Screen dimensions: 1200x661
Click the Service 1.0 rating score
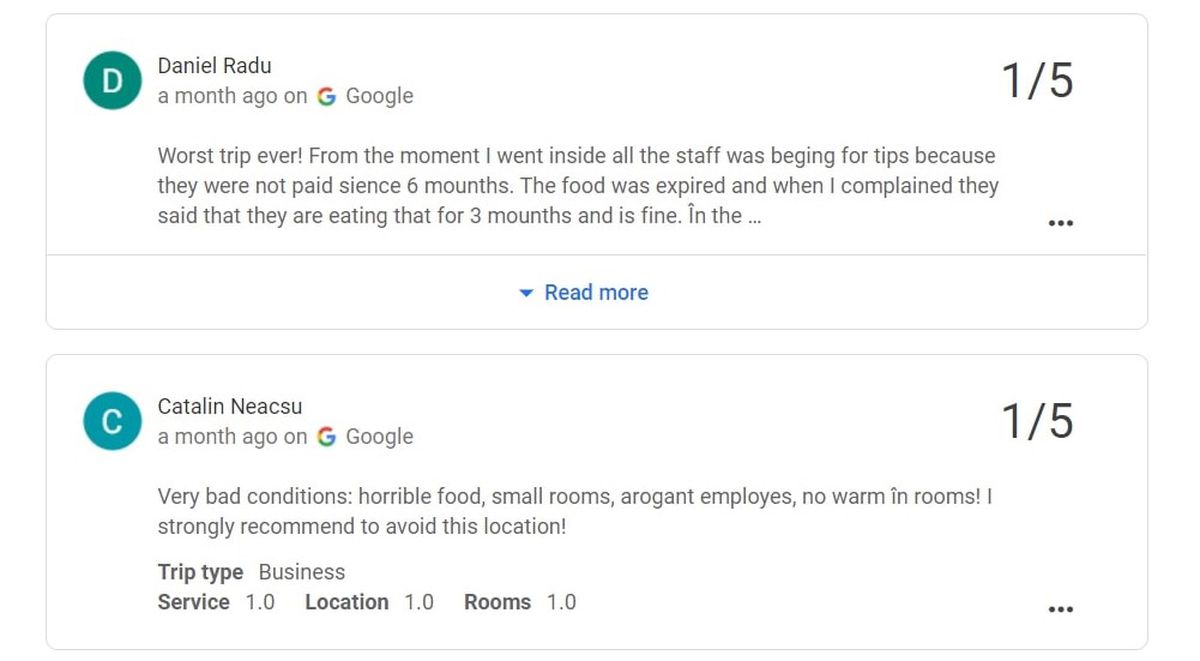[x=260, y=602]
